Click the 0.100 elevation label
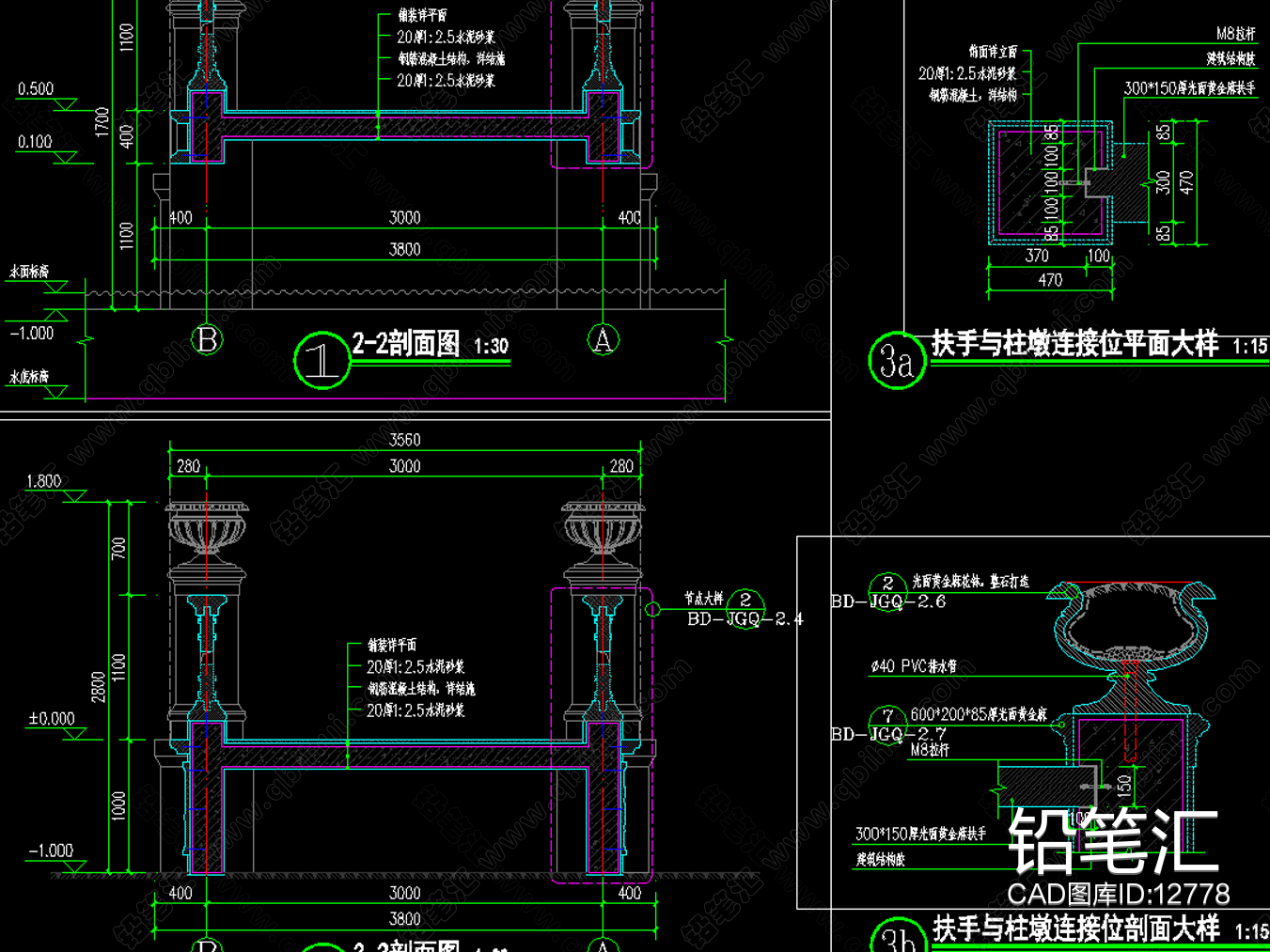This screenshot has height=952, width=1270. point(35,142)
